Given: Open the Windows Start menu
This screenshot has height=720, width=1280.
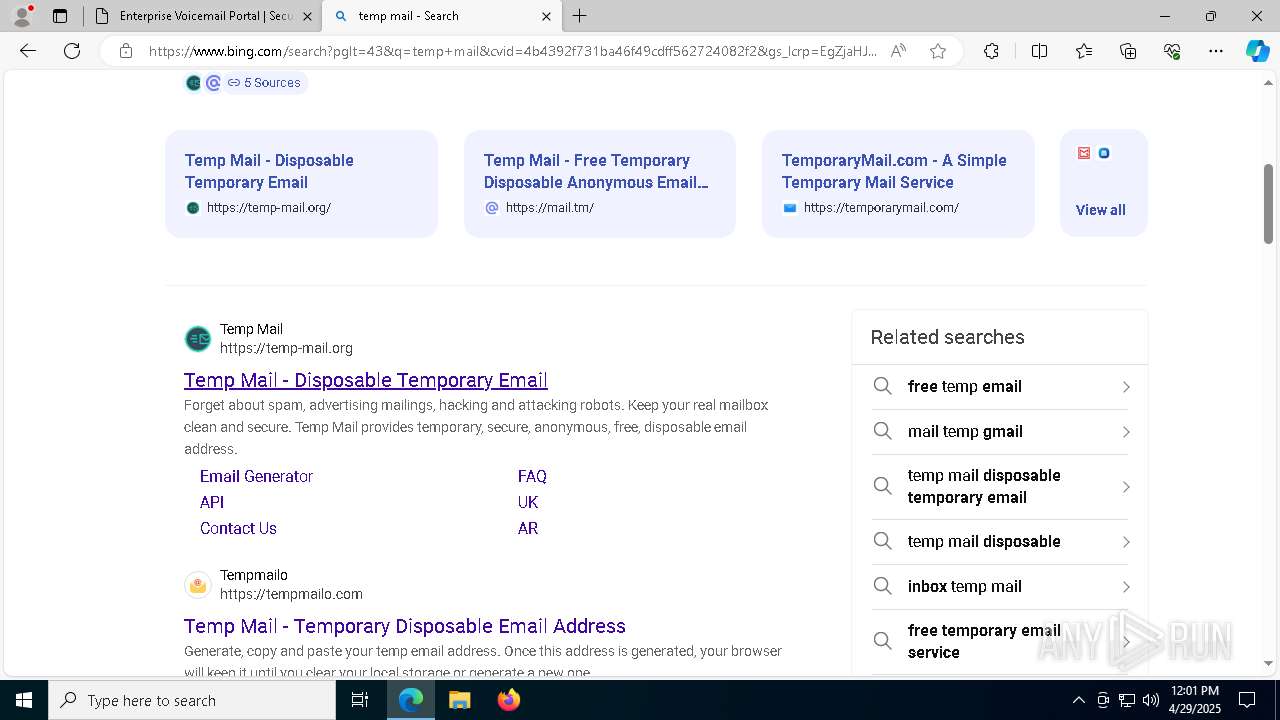Looking at the screenshot, I should point(24,700).
